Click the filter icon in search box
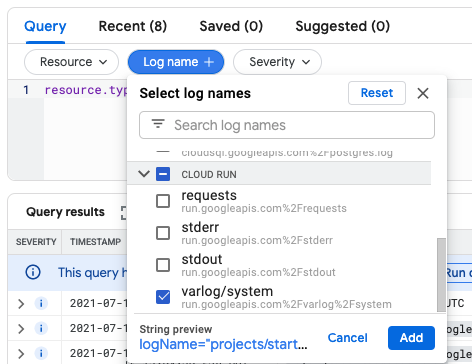This screenshot has width=472, height=364. [158, 124]
